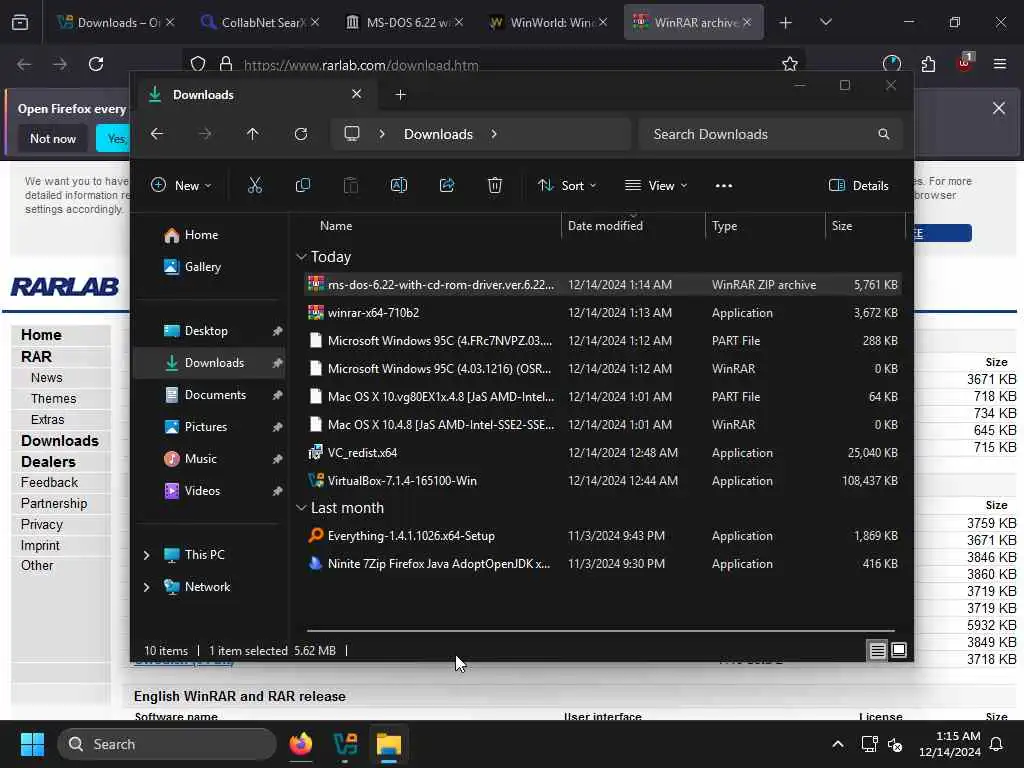Click the Firefox URL address bar
This screenshot has width=1024, height=768.
point(493,64)
